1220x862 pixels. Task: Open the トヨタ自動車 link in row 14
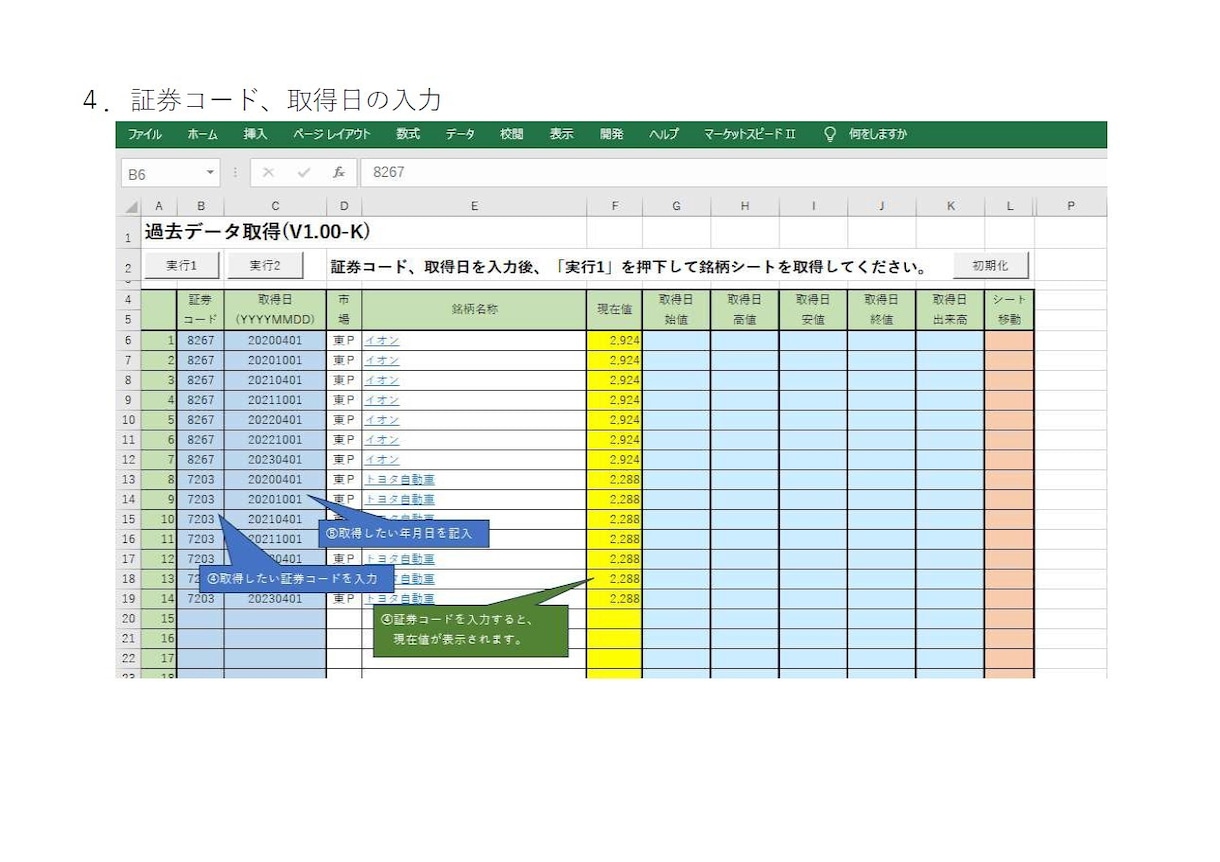tap(399, 499)
